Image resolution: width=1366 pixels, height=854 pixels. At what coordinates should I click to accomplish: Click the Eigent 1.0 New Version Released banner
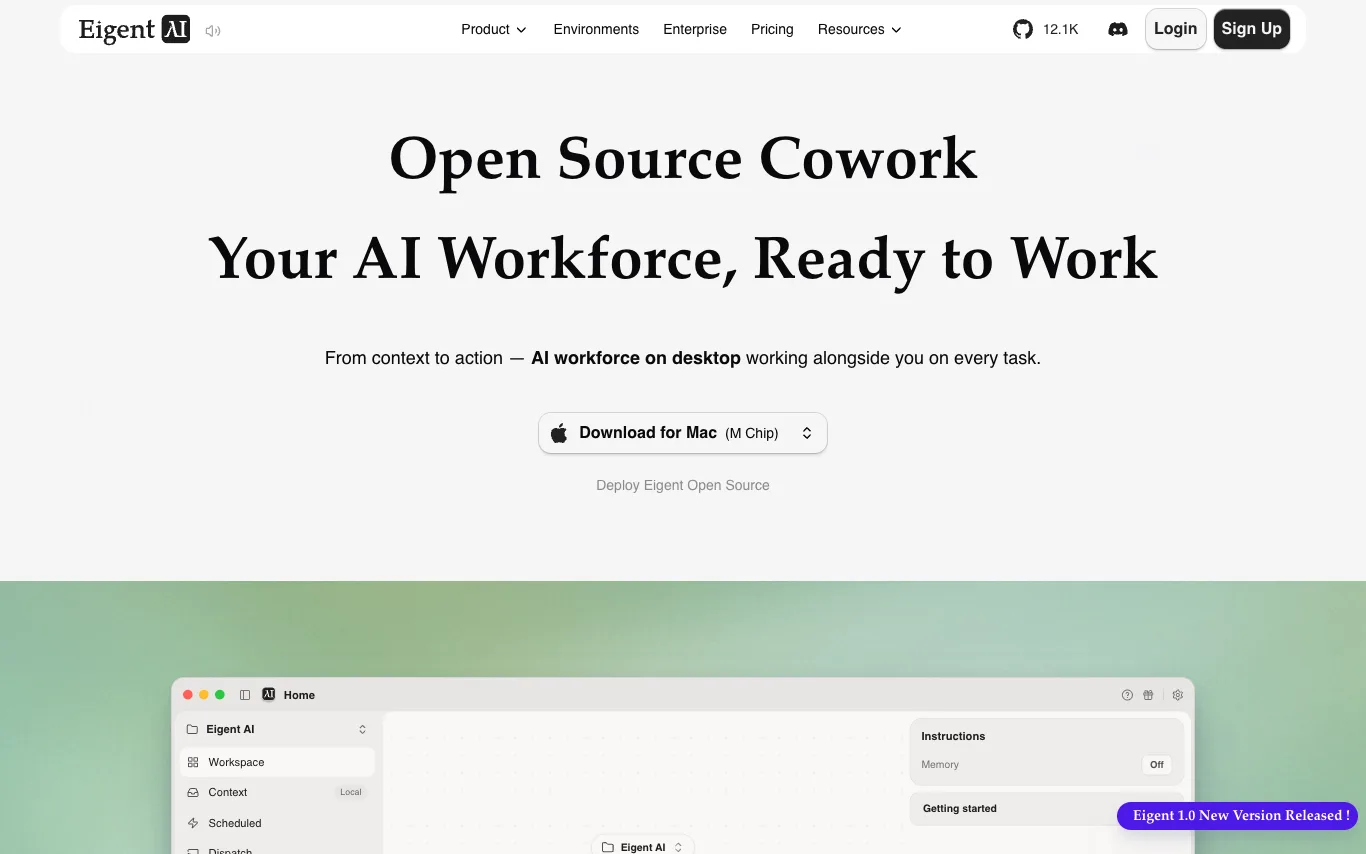[1237, 816]
